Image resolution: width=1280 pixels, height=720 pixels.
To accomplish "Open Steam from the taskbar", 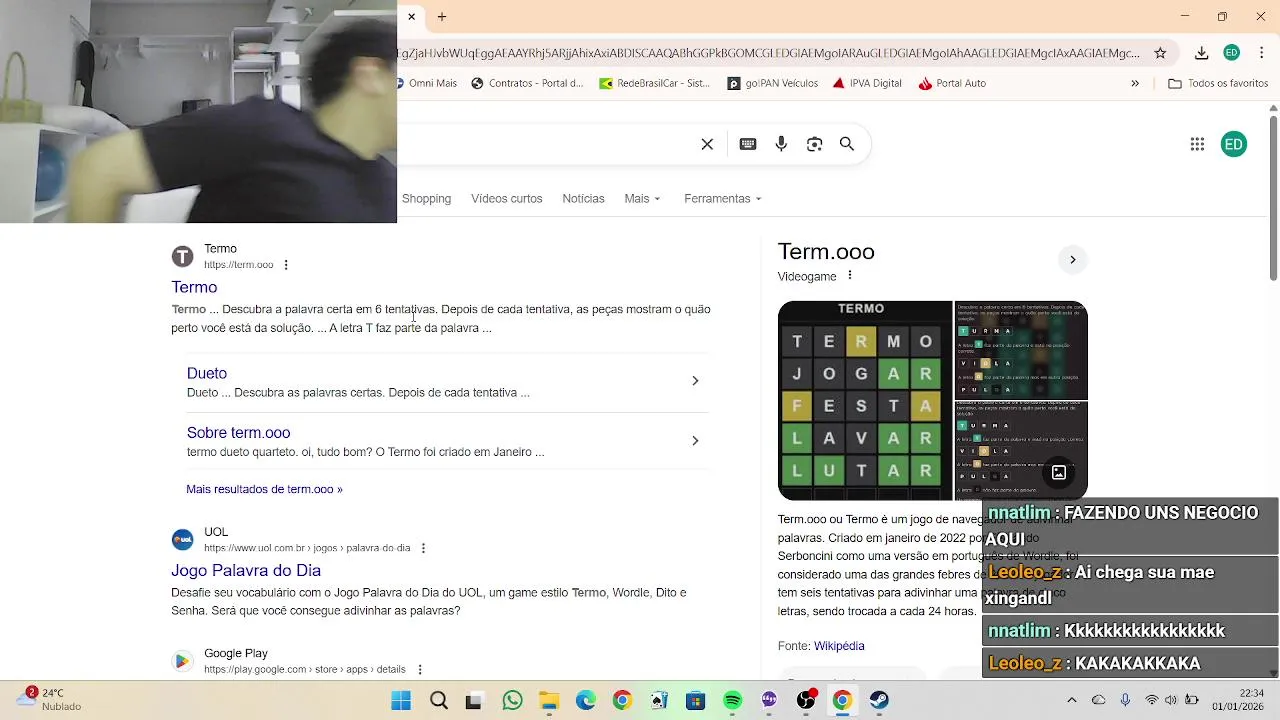I will [x=879, y=700].
